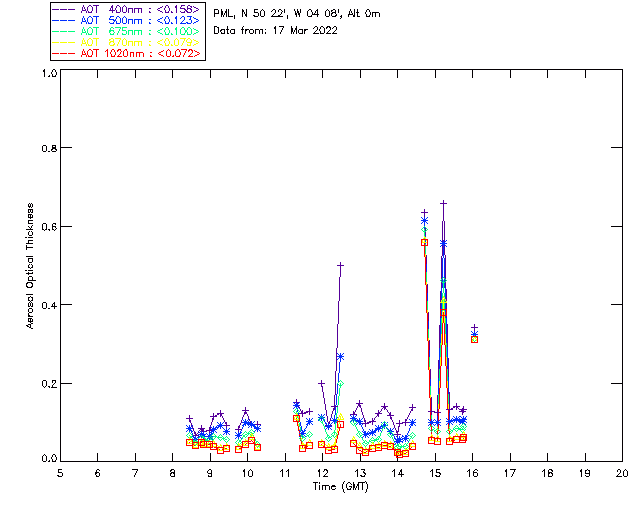The height and width of the screenshot is (512, 640).
Task: Click y-axis tick label 0.4
Action: [x=49, y=305]
